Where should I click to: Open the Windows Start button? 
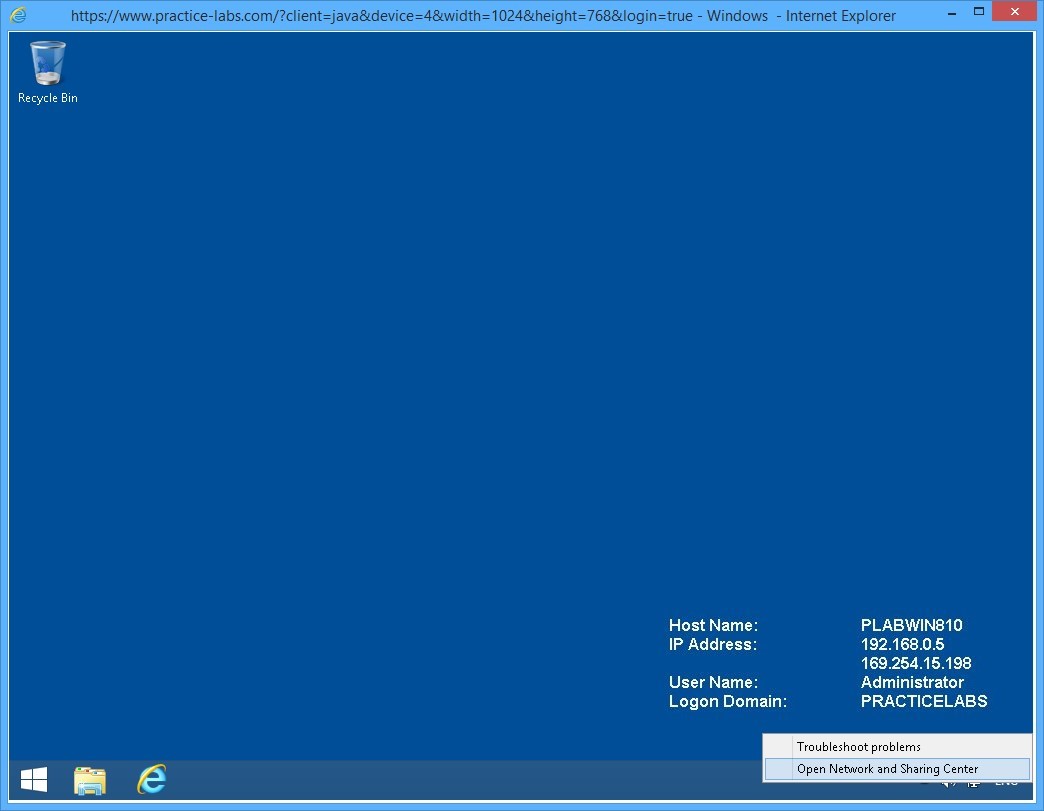[34, 780]
